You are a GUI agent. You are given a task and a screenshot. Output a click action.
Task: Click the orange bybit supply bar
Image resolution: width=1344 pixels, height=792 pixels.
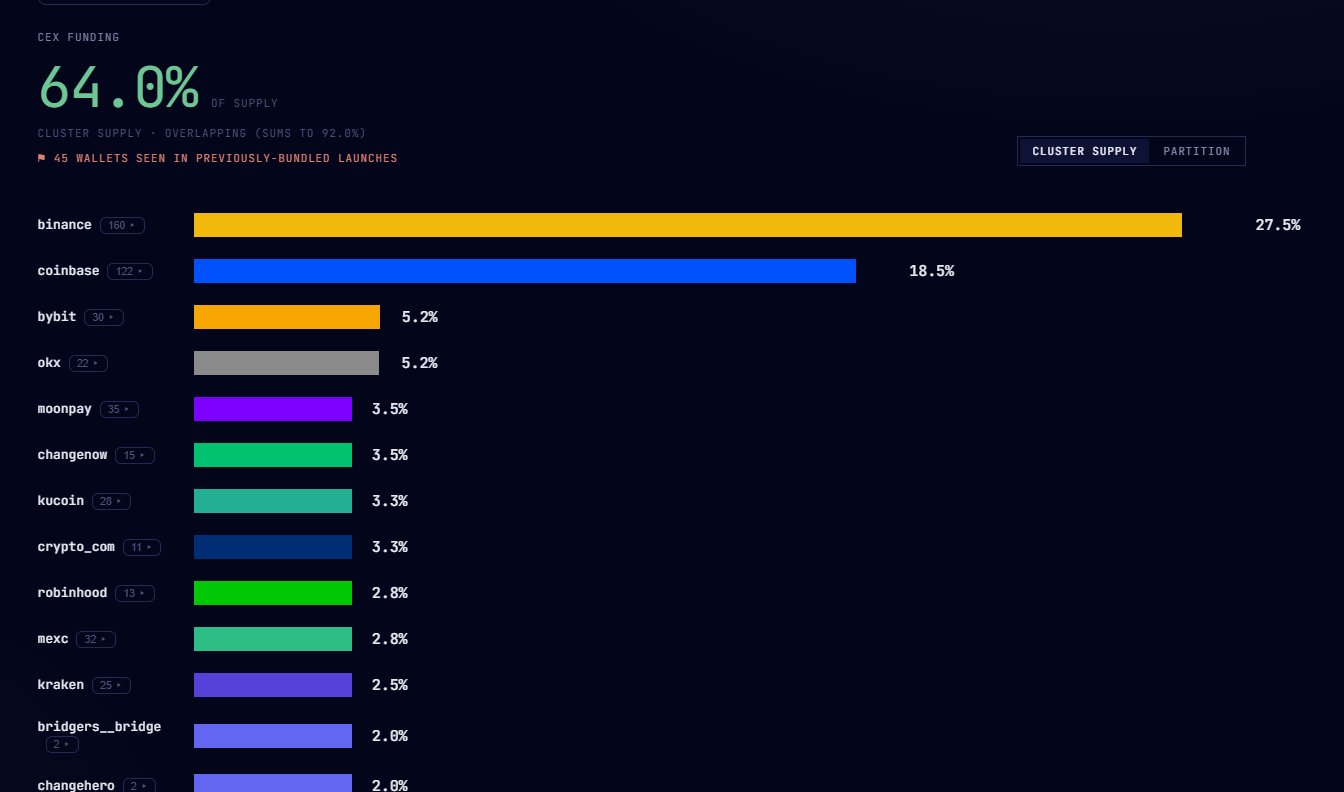287,317
